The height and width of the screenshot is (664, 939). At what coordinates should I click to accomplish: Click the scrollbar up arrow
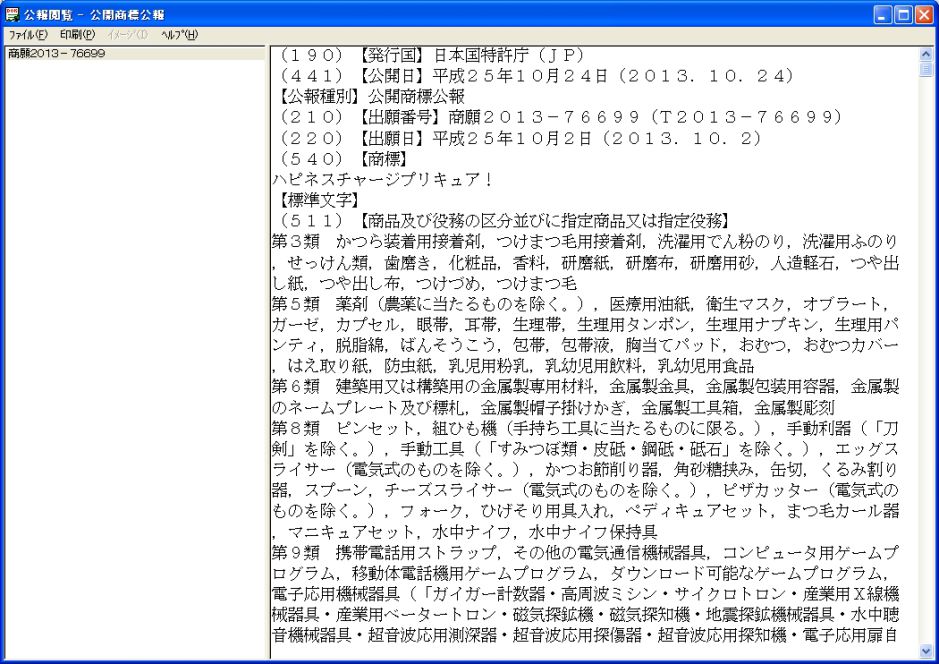click(x=926, y=54)
